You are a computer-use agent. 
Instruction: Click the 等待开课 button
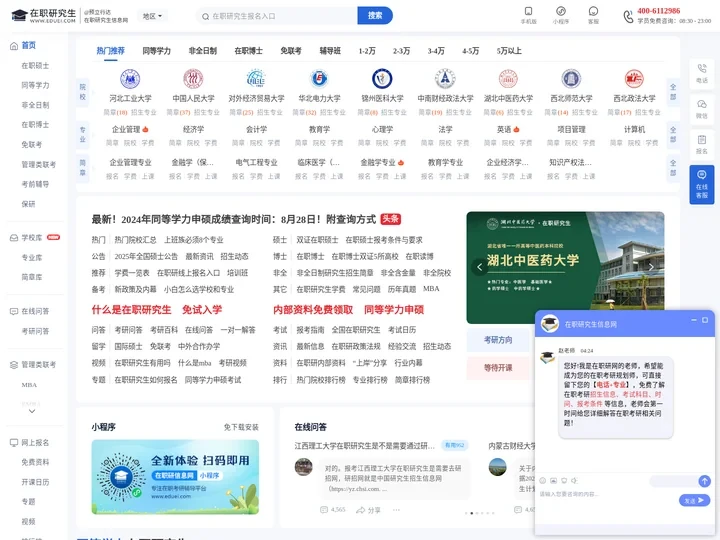(498, 368)
